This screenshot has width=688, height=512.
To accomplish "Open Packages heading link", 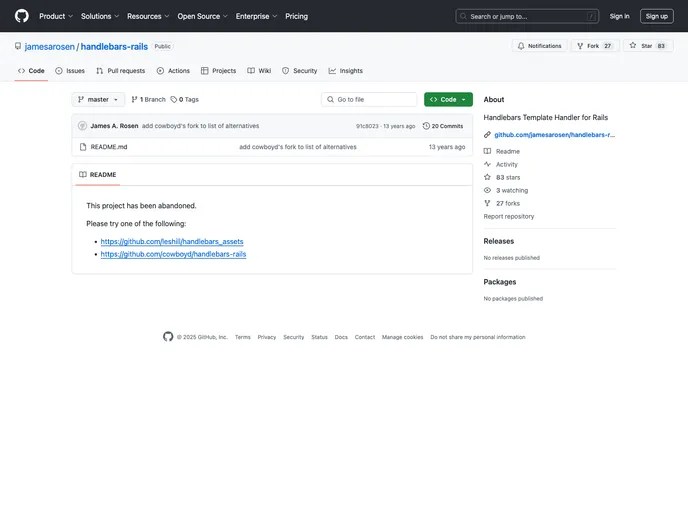I will click(500, 282).
